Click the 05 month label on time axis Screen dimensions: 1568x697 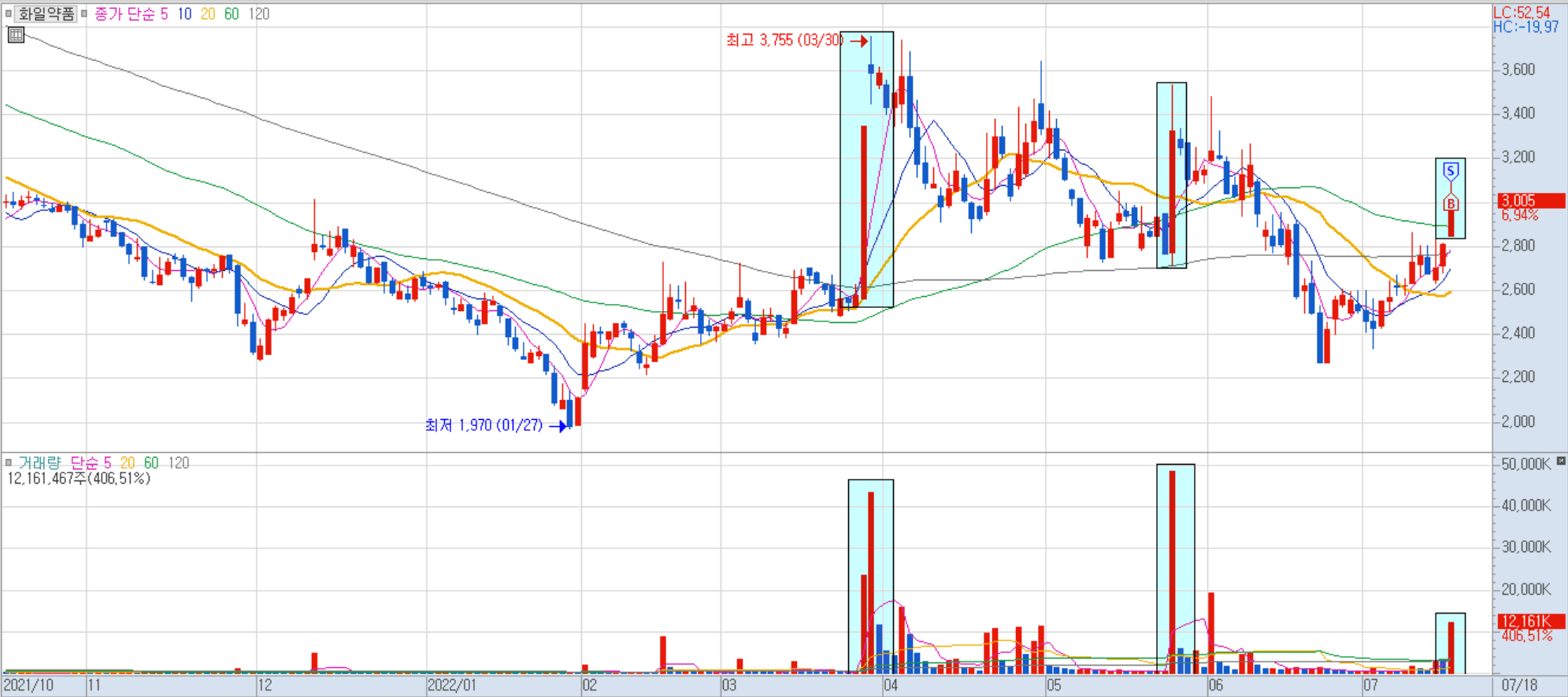1054,685
